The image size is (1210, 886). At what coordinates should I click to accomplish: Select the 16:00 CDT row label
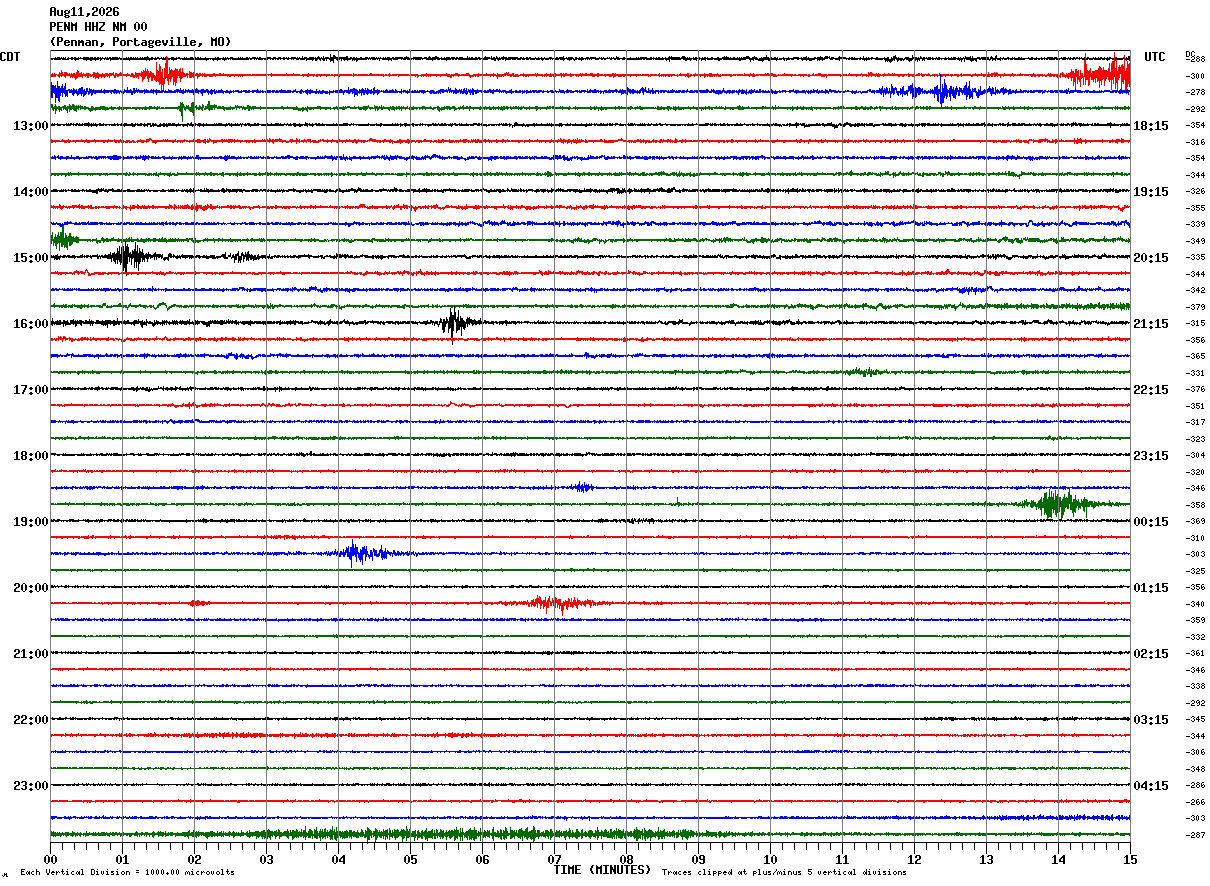click(x=30, y=324)
